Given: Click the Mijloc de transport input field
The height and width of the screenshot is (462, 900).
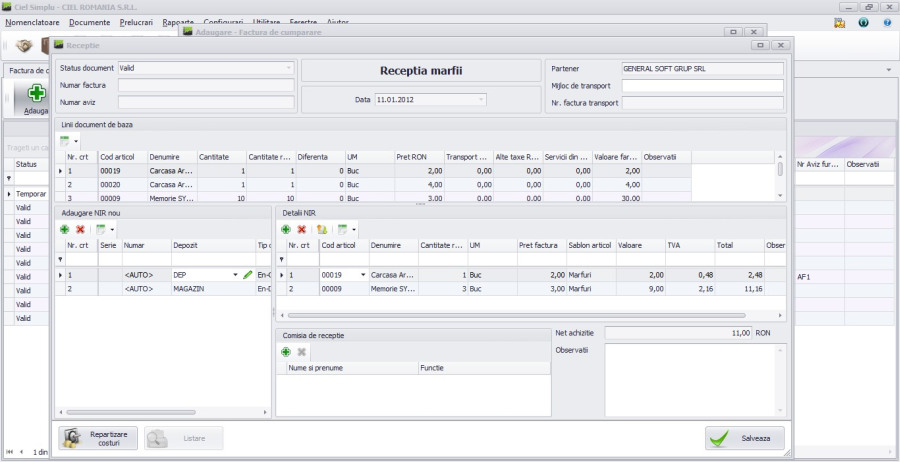Looking at the screenshot, I should pos(702,86).
